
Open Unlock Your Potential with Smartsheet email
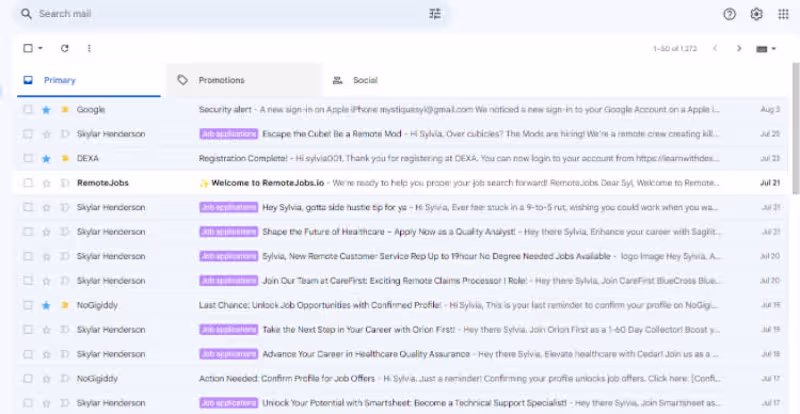(x=401, y=403)
